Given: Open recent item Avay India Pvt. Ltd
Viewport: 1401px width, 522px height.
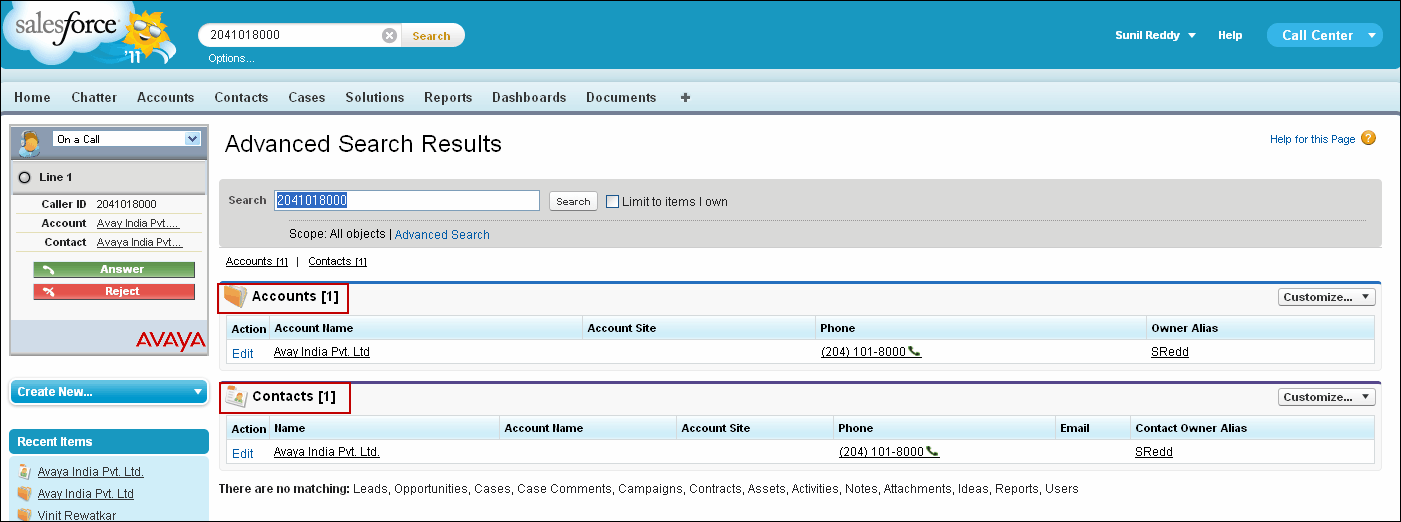Looking at the screenshot, I should point(86,494).
